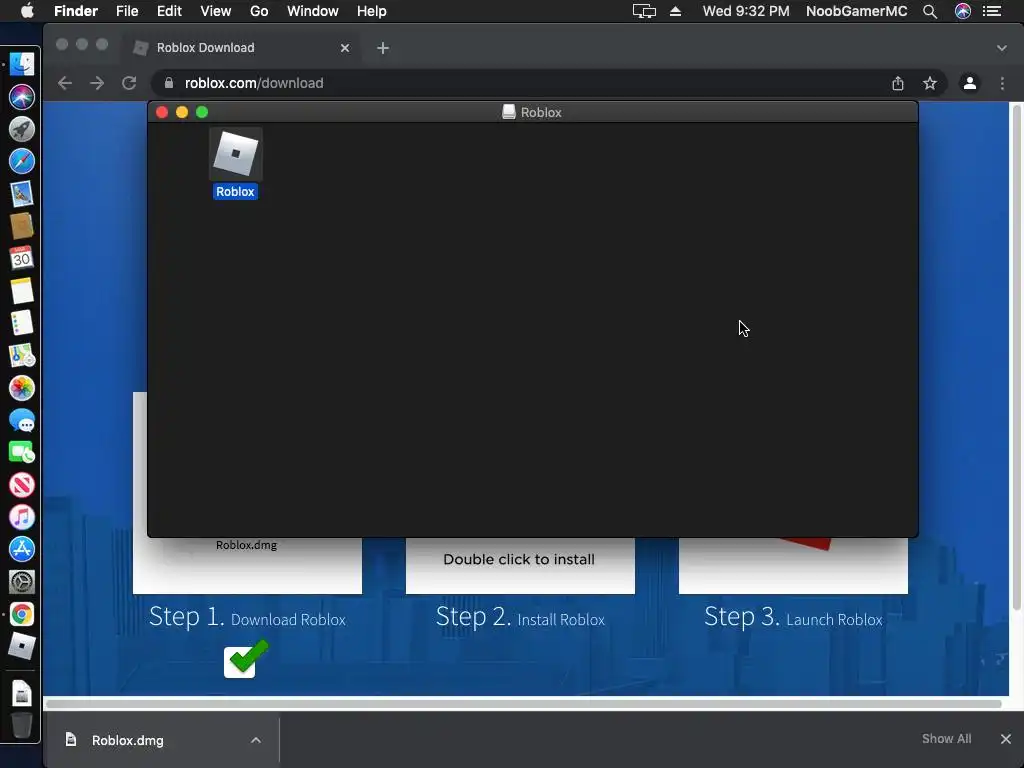Bookmark page with star icon
This screenshot has width=1024, height=768.
[x=930, y=83]
